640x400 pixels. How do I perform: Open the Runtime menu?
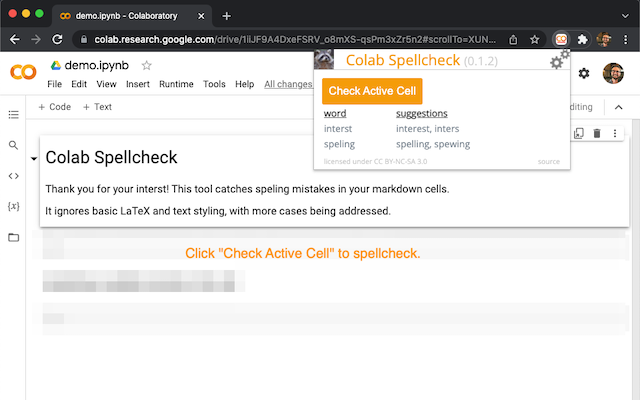176,84
